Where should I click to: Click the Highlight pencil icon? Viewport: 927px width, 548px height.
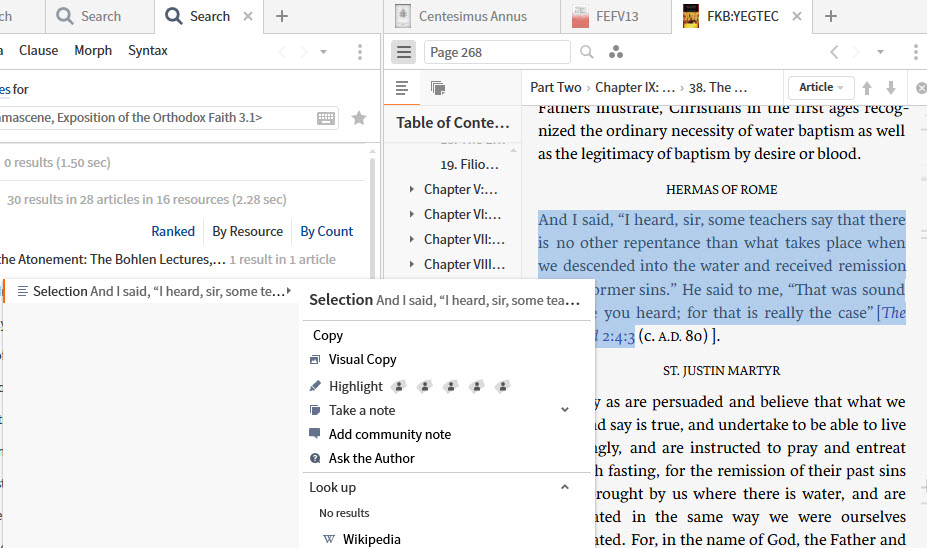pos(315,386)
